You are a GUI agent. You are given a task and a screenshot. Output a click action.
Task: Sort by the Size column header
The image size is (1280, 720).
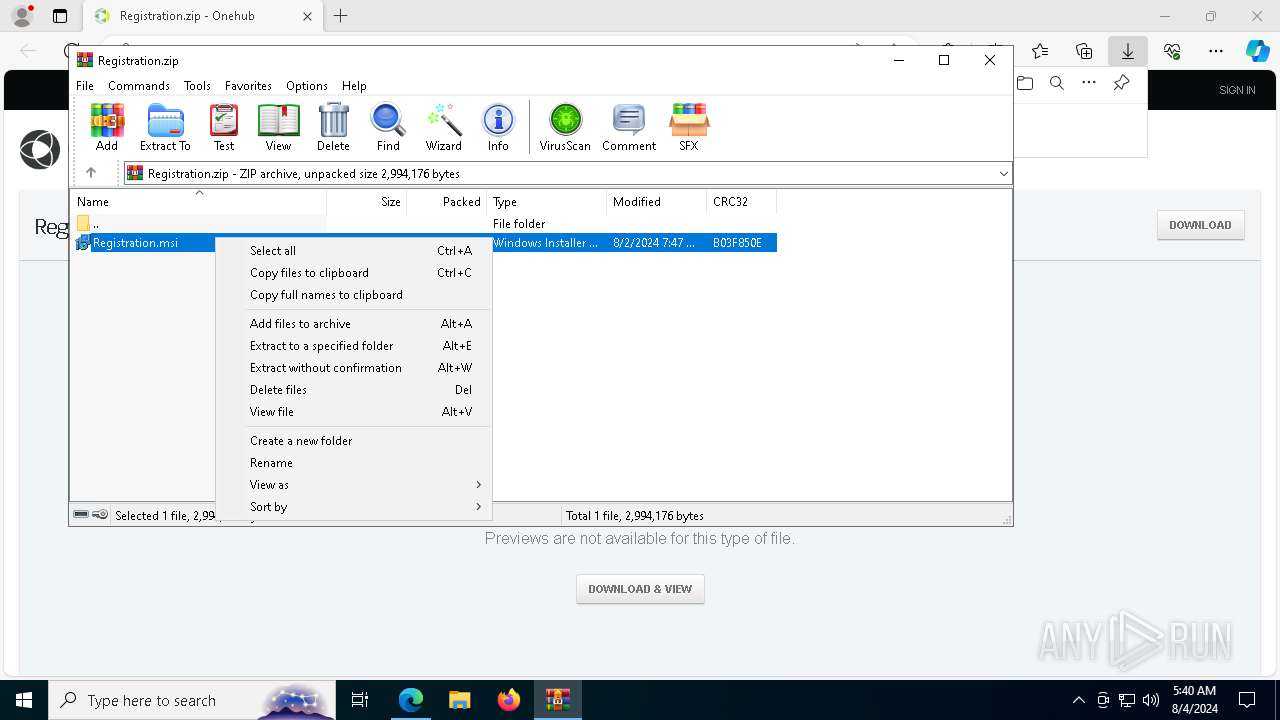tap(366, 202)
